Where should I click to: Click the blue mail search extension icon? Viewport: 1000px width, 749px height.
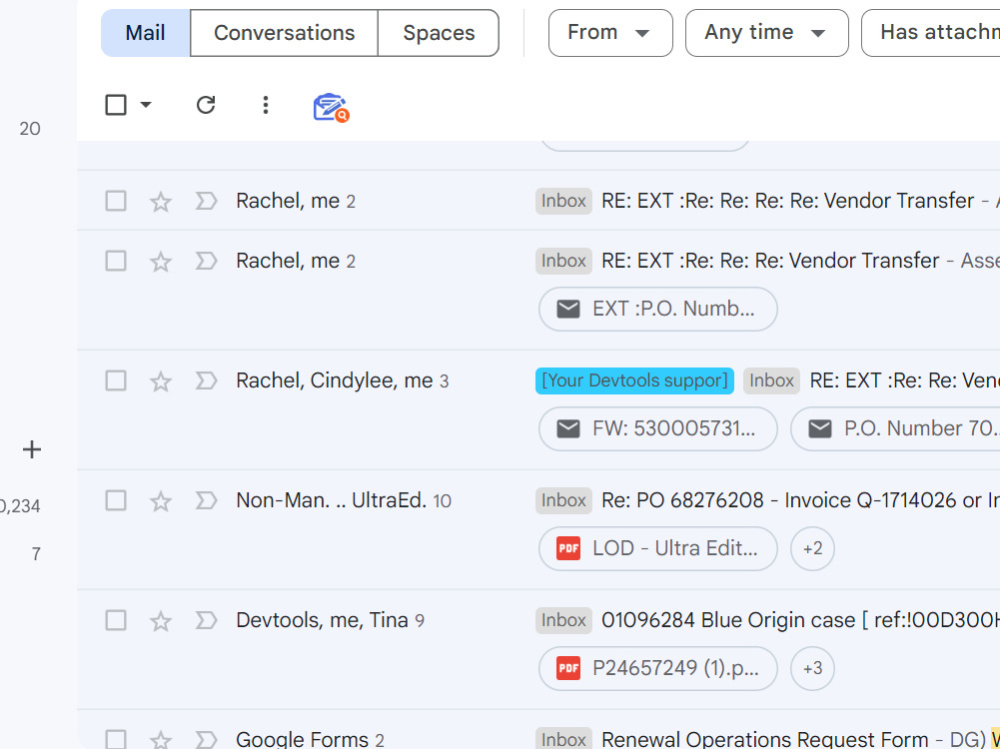330,107
